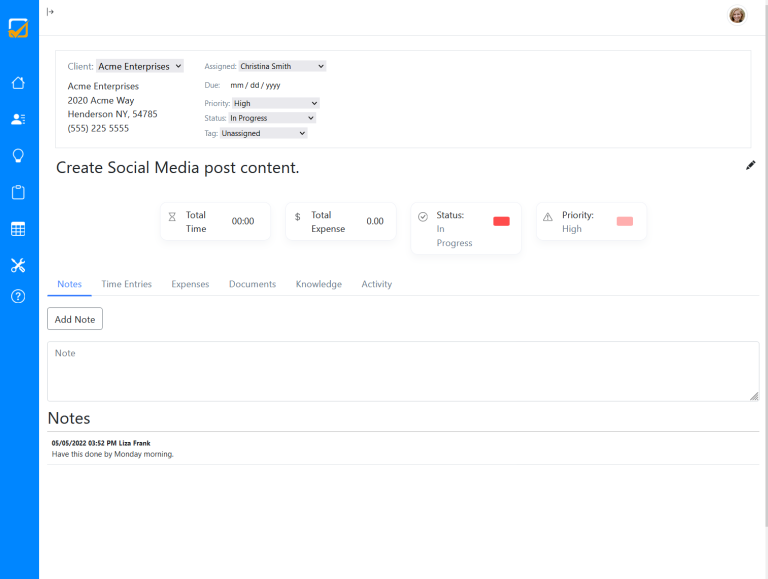Expand the sidebar with the arrow icon

click(x=50, y=12)
